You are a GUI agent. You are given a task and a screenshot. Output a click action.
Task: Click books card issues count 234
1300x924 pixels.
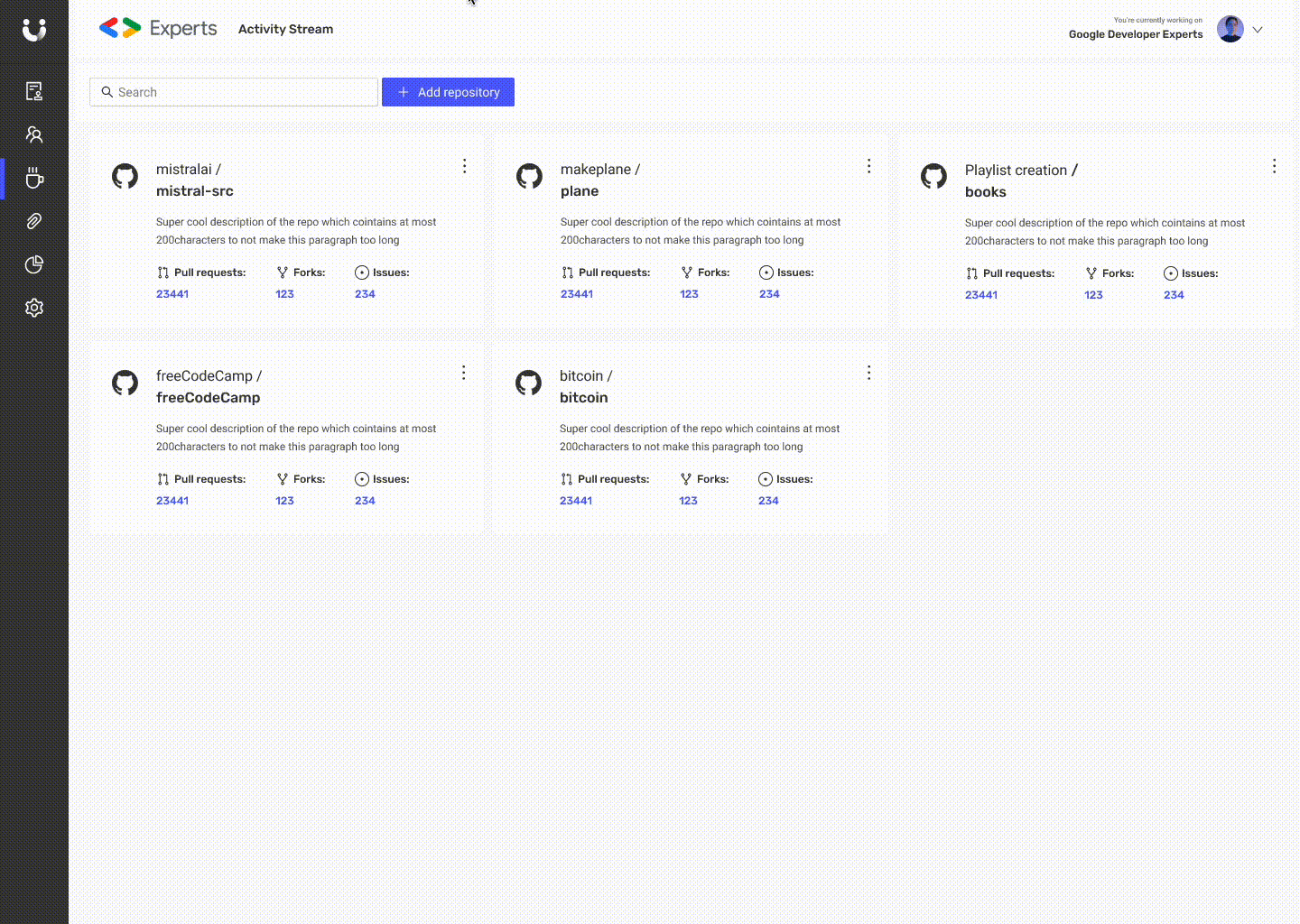point(1174,295)
